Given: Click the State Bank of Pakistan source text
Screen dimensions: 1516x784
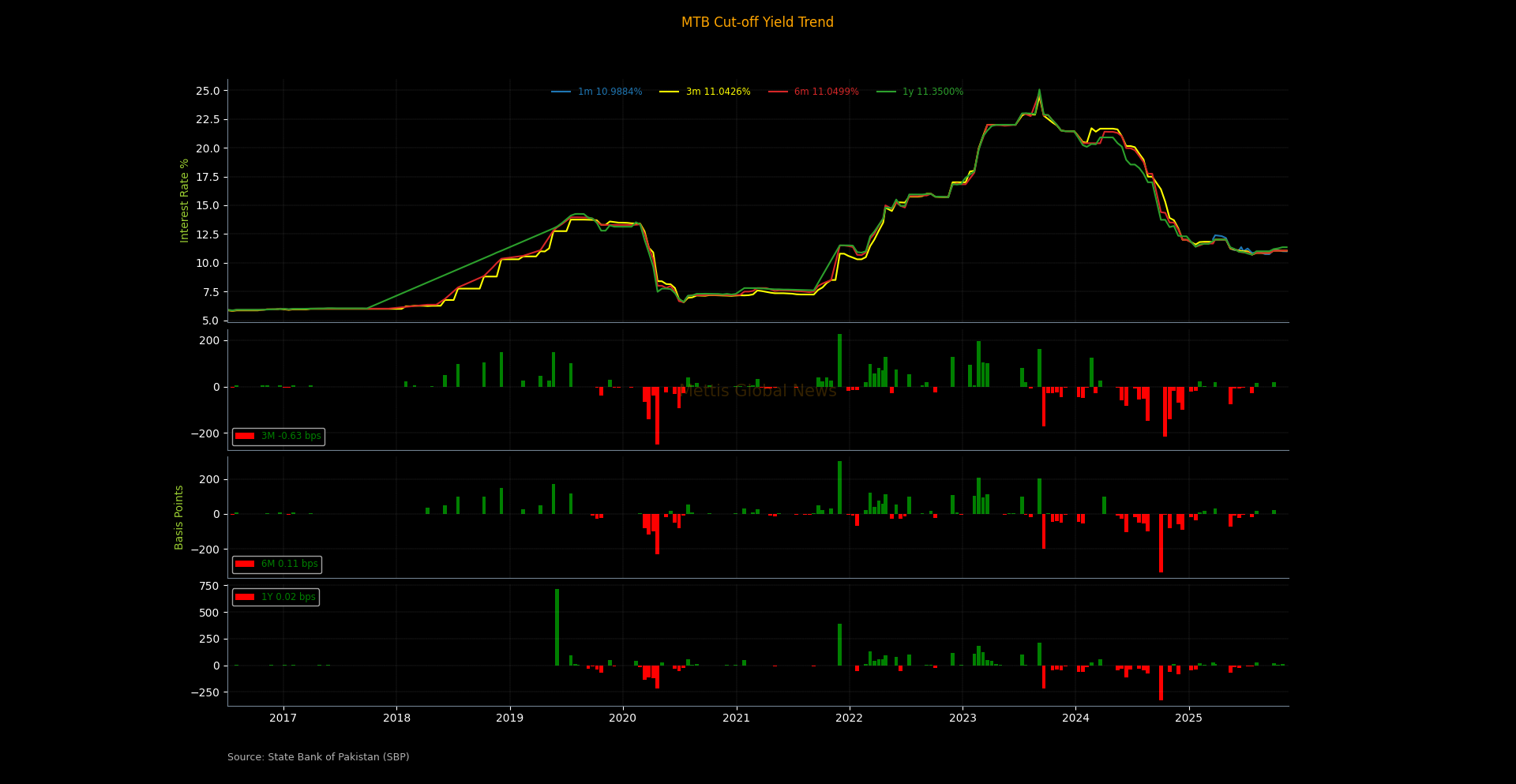Looking at the screenshot, I should 318,757.
